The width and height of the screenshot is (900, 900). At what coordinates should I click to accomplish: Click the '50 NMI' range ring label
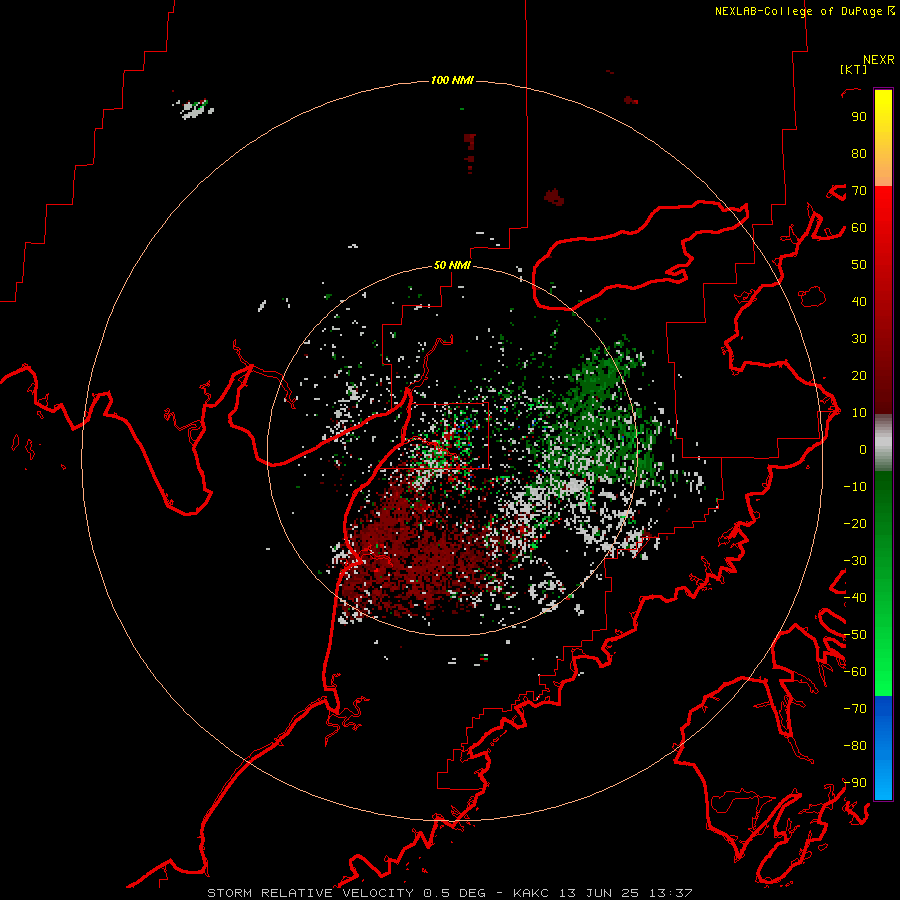(452, 265)
